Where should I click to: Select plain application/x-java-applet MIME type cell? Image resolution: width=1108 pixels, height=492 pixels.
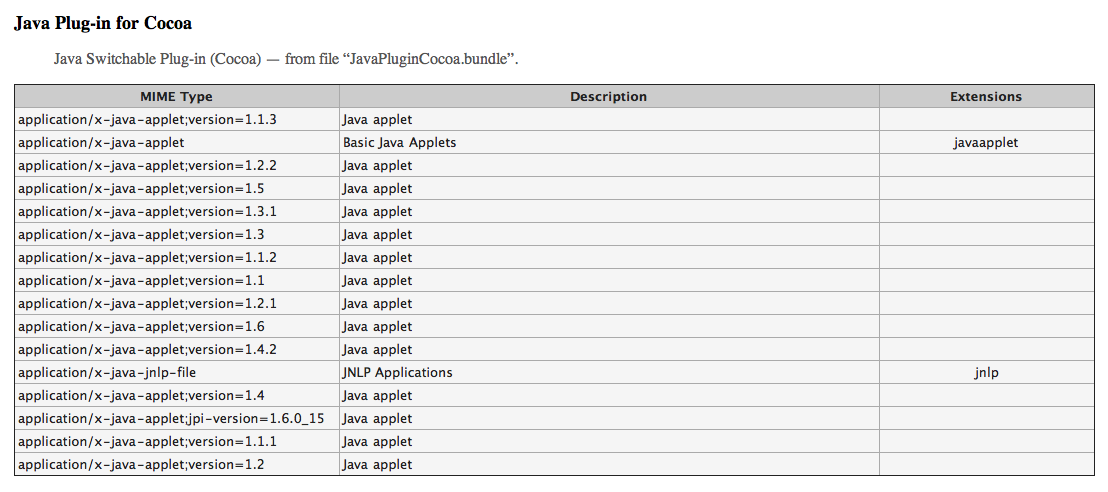tap(177, 142)
